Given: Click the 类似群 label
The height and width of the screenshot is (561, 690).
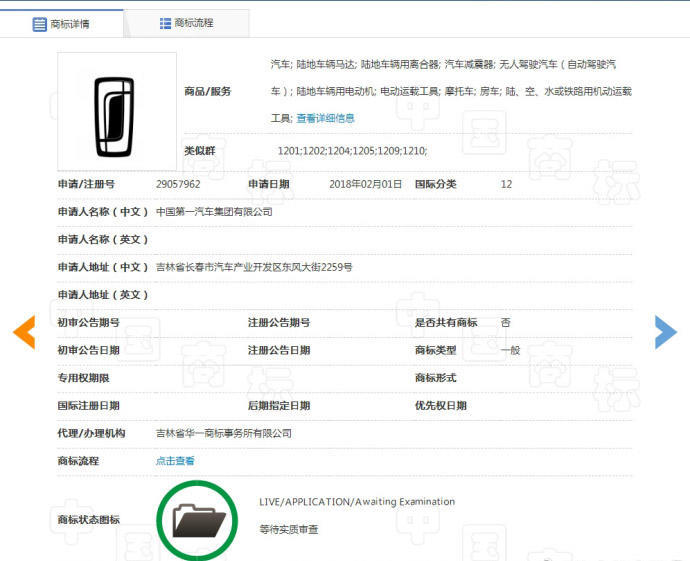Looking at the screenshot, I should (200, 151).
